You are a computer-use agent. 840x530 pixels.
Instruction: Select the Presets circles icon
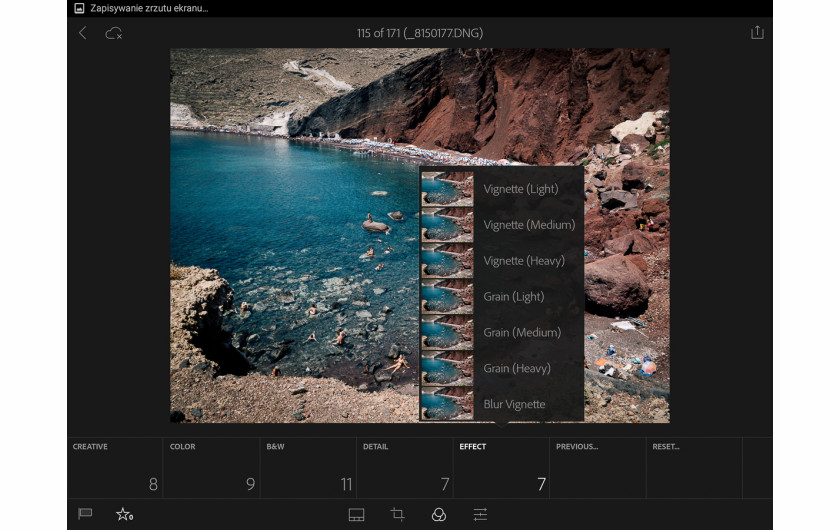click(x=439, y=514)
